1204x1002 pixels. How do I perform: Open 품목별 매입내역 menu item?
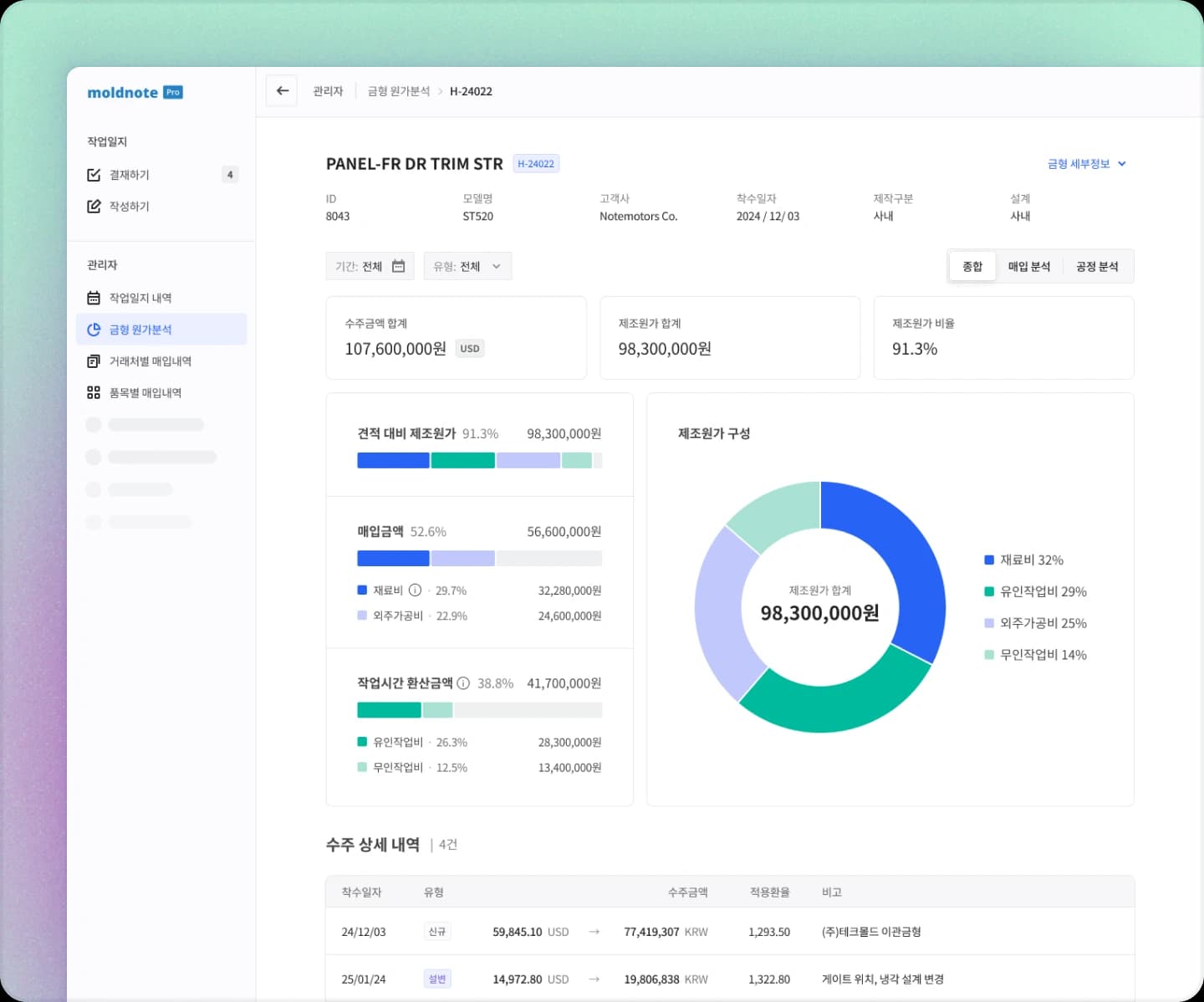(161, 392)
